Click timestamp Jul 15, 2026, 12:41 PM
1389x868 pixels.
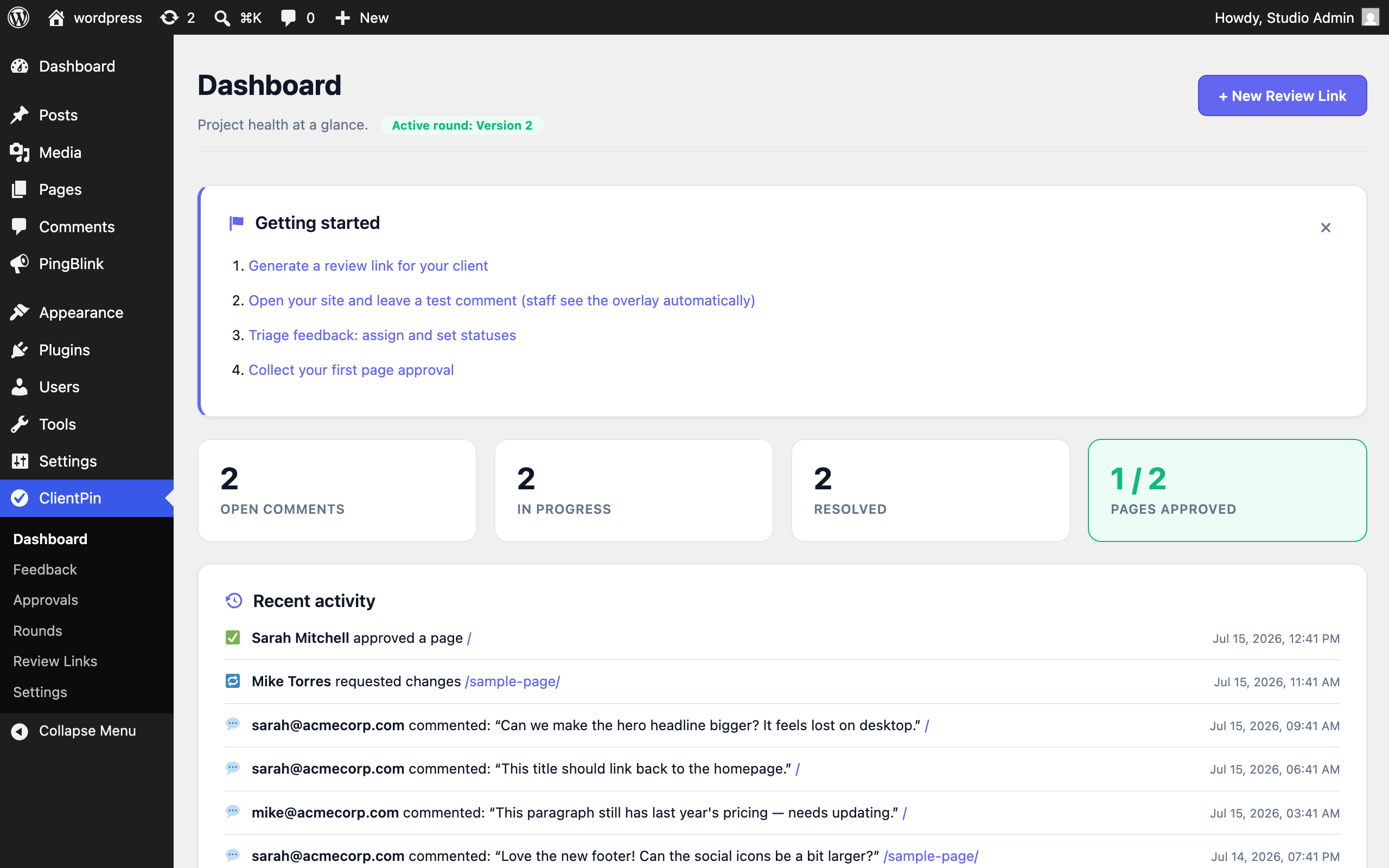click(1276, 639)
